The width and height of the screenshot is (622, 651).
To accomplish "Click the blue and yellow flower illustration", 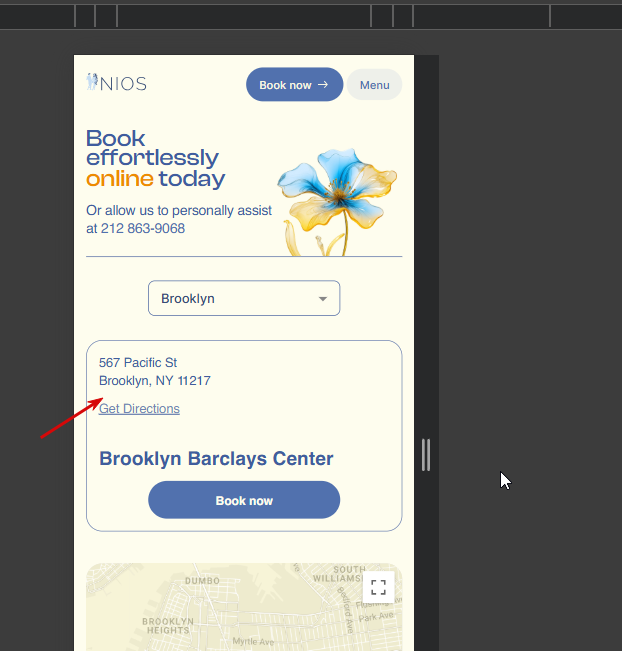I will (x=337, y=201).
